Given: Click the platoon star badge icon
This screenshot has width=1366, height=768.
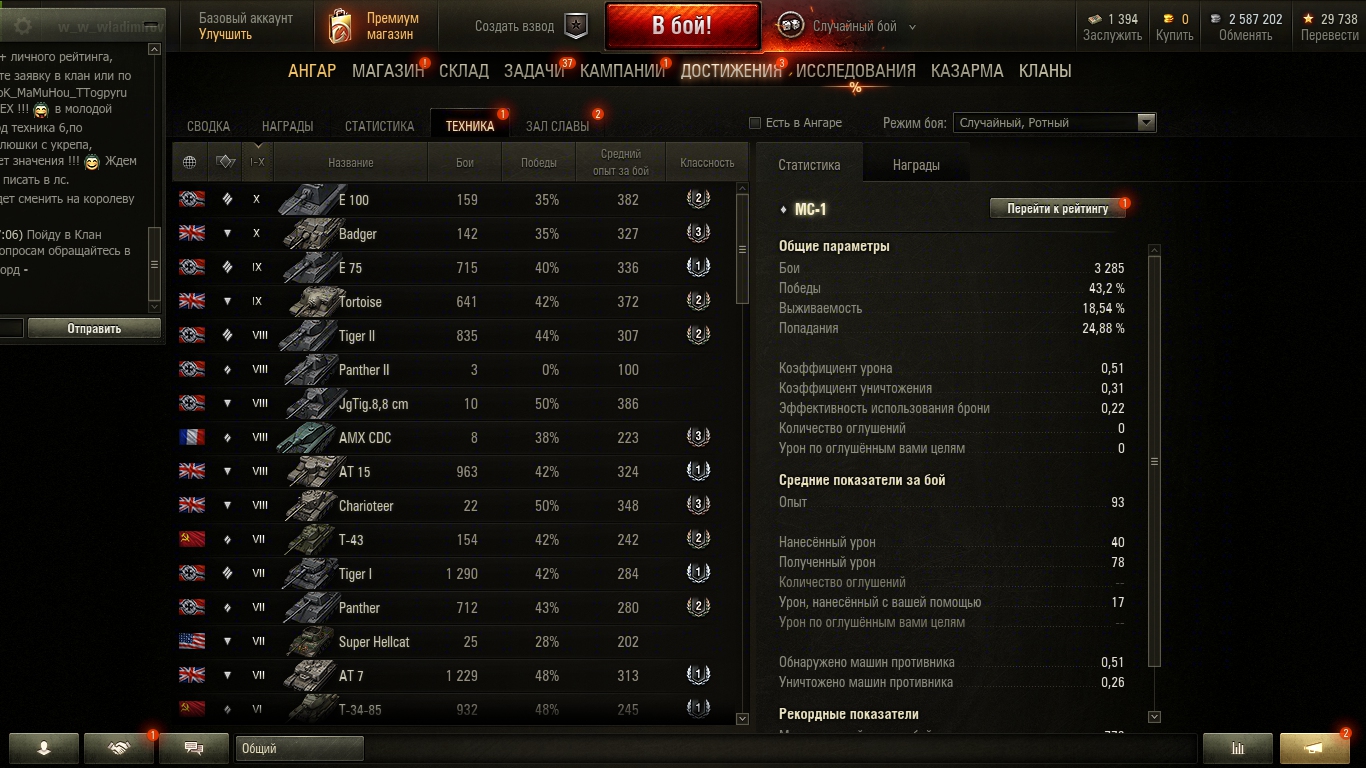Looking at the screenshot, I should (x=576, y=26).
